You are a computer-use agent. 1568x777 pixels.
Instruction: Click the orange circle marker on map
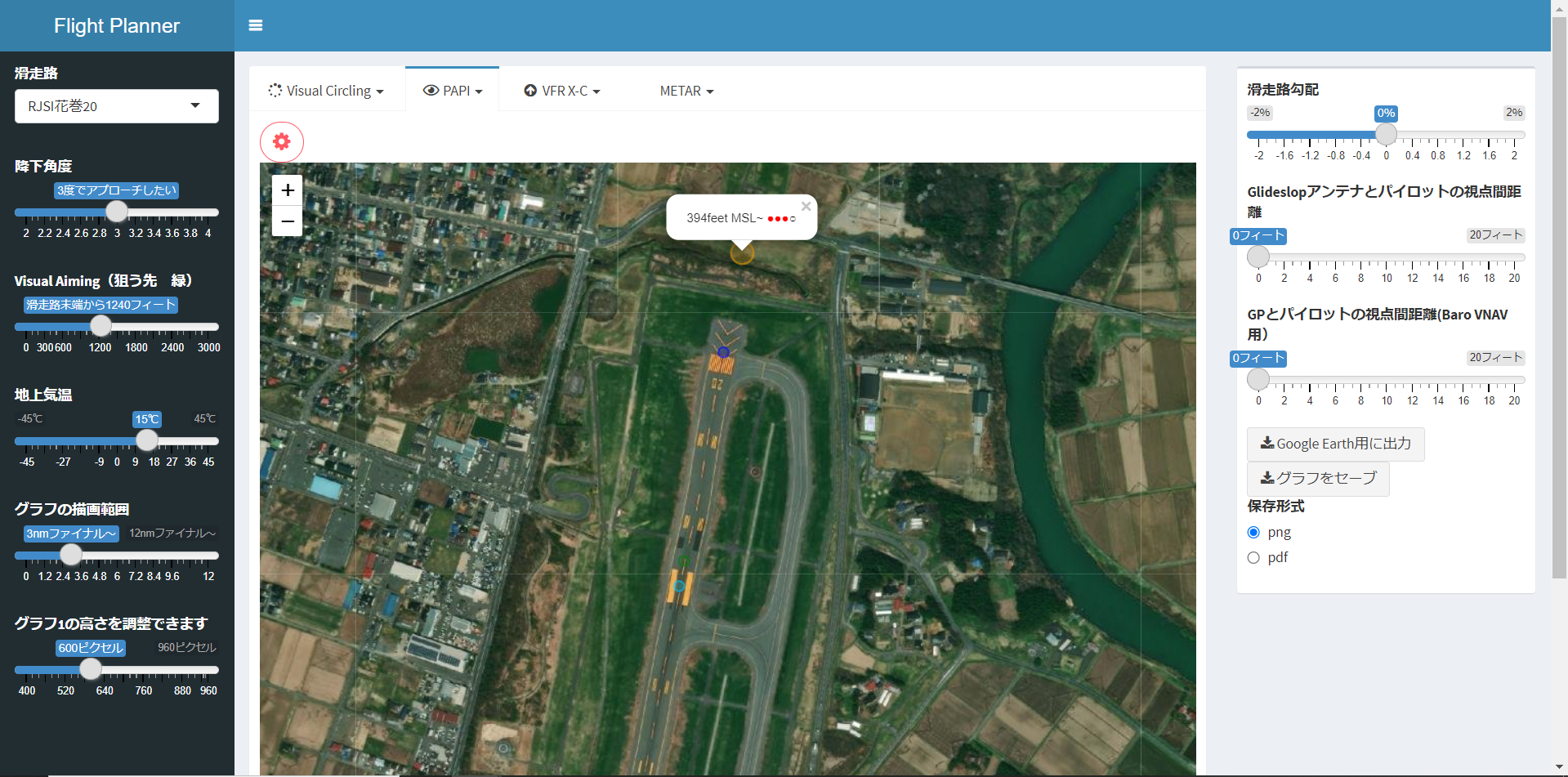click(742, 254)
